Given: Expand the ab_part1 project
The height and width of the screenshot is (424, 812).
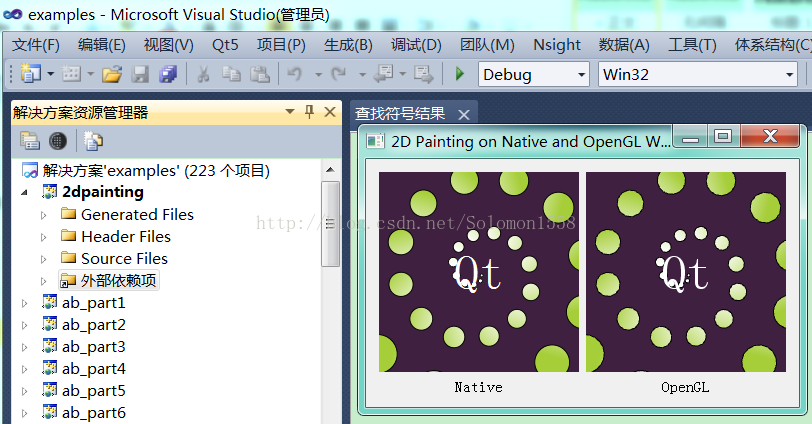Looking at the screenshot, I should [24, 303].
